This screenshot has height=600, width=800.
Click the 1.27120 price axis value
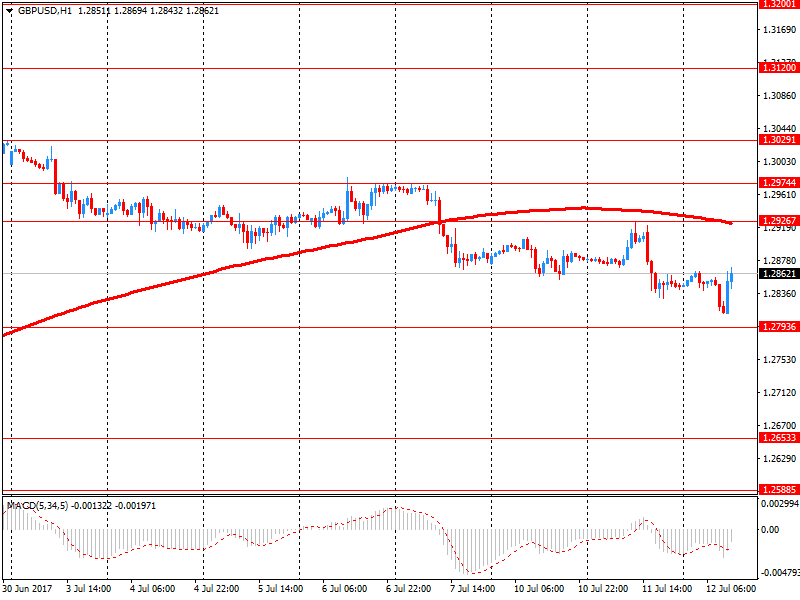tap(779, 393)
